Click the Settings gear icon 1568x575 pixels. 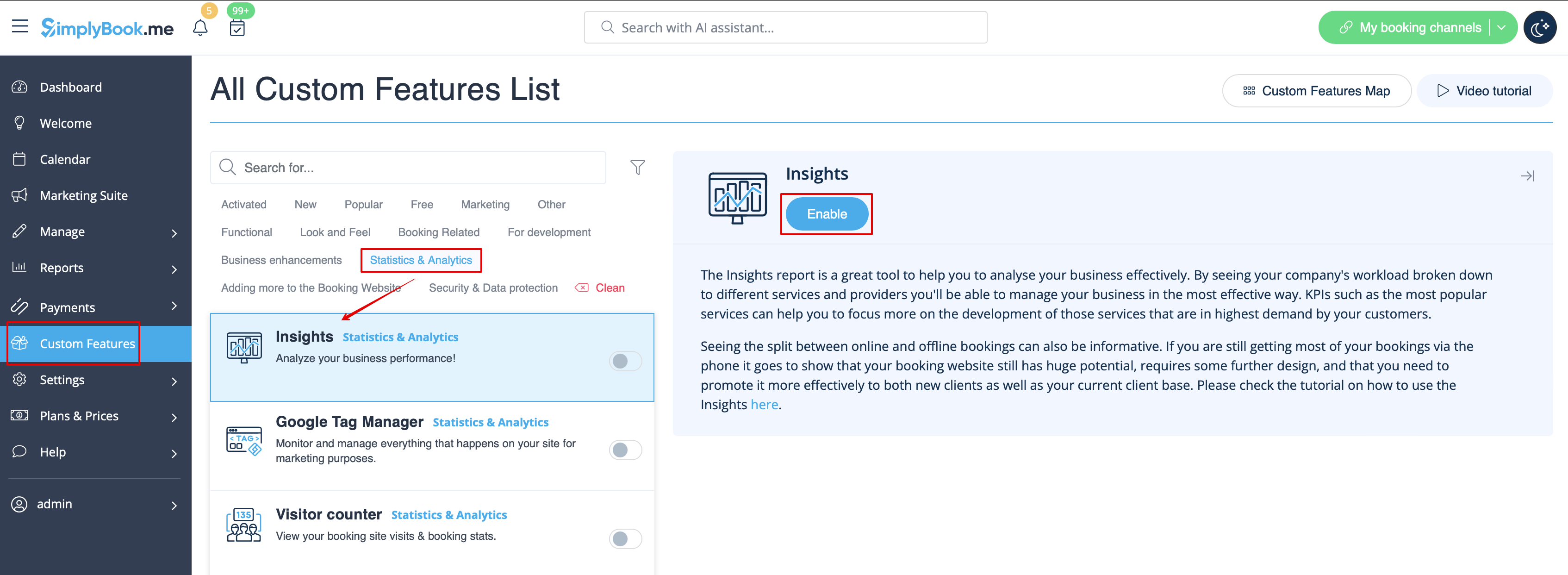click(x=19, y=379)
